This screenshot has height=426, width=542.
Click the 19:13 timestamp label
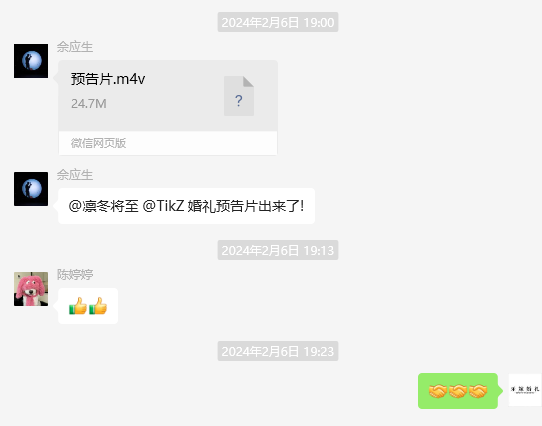point(278,250)
